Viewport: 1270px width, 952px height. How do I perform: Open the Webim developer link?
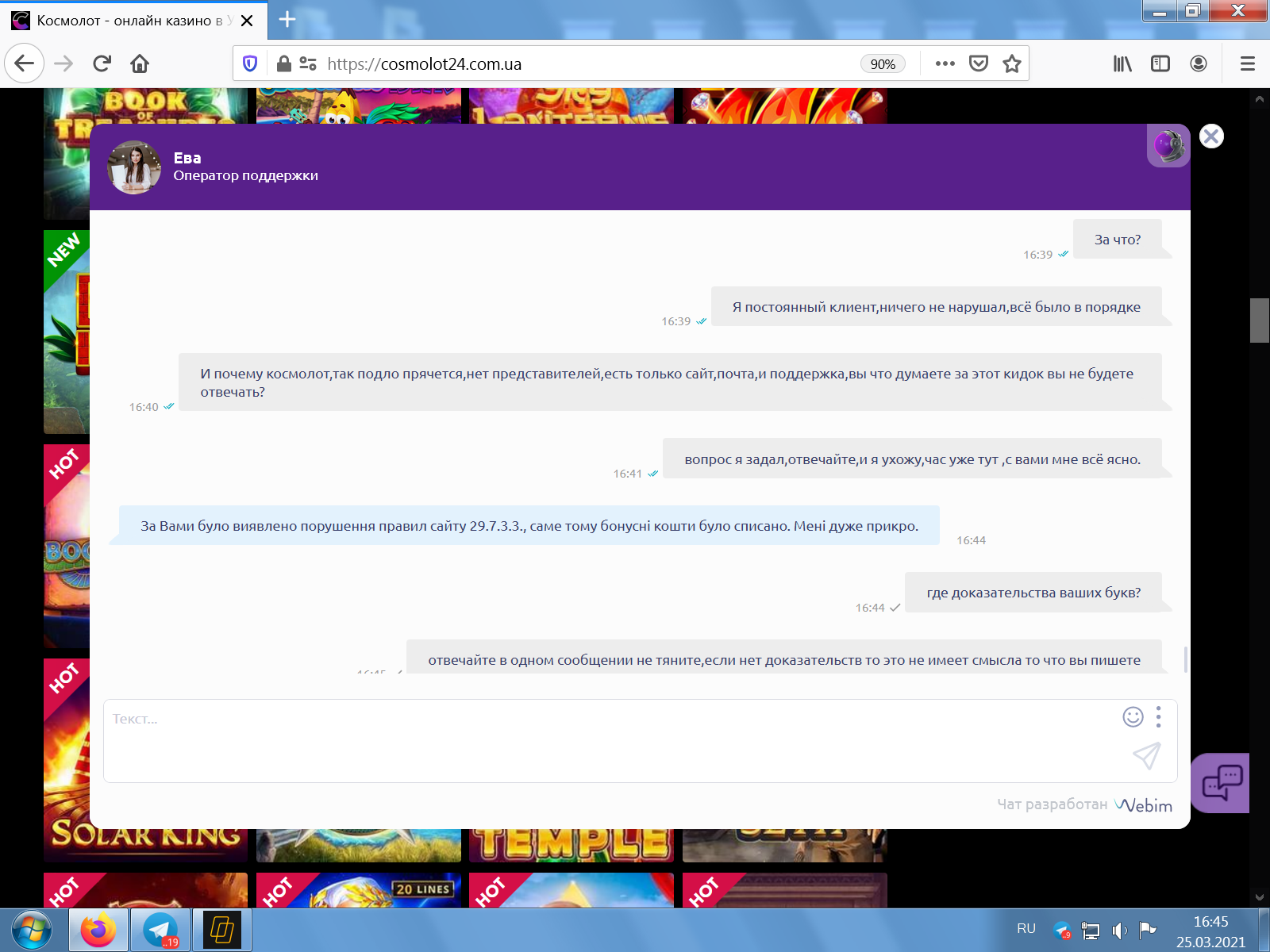click(x=1143, y=804)
